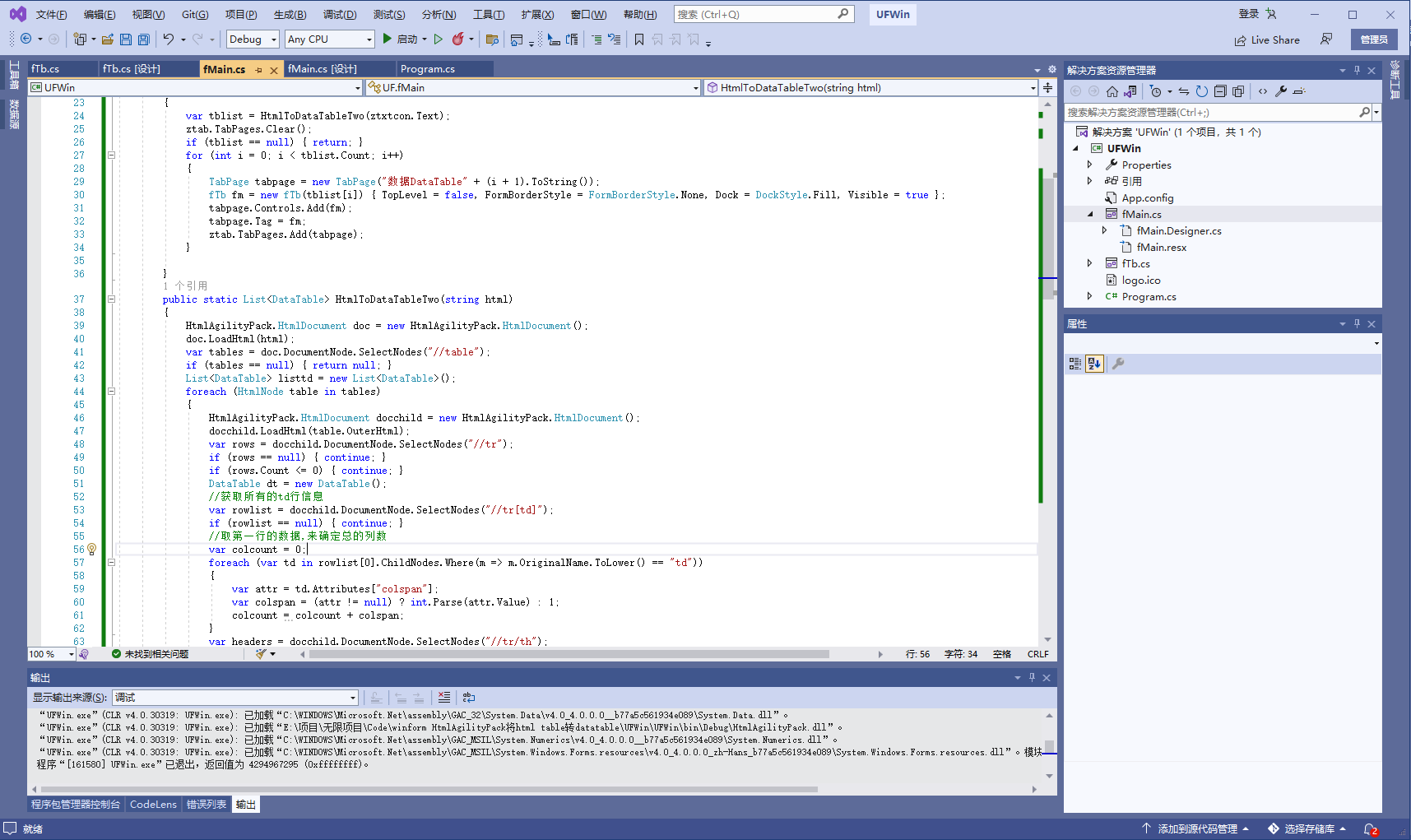Refresh the Solution Explorer

(1202, 91)
